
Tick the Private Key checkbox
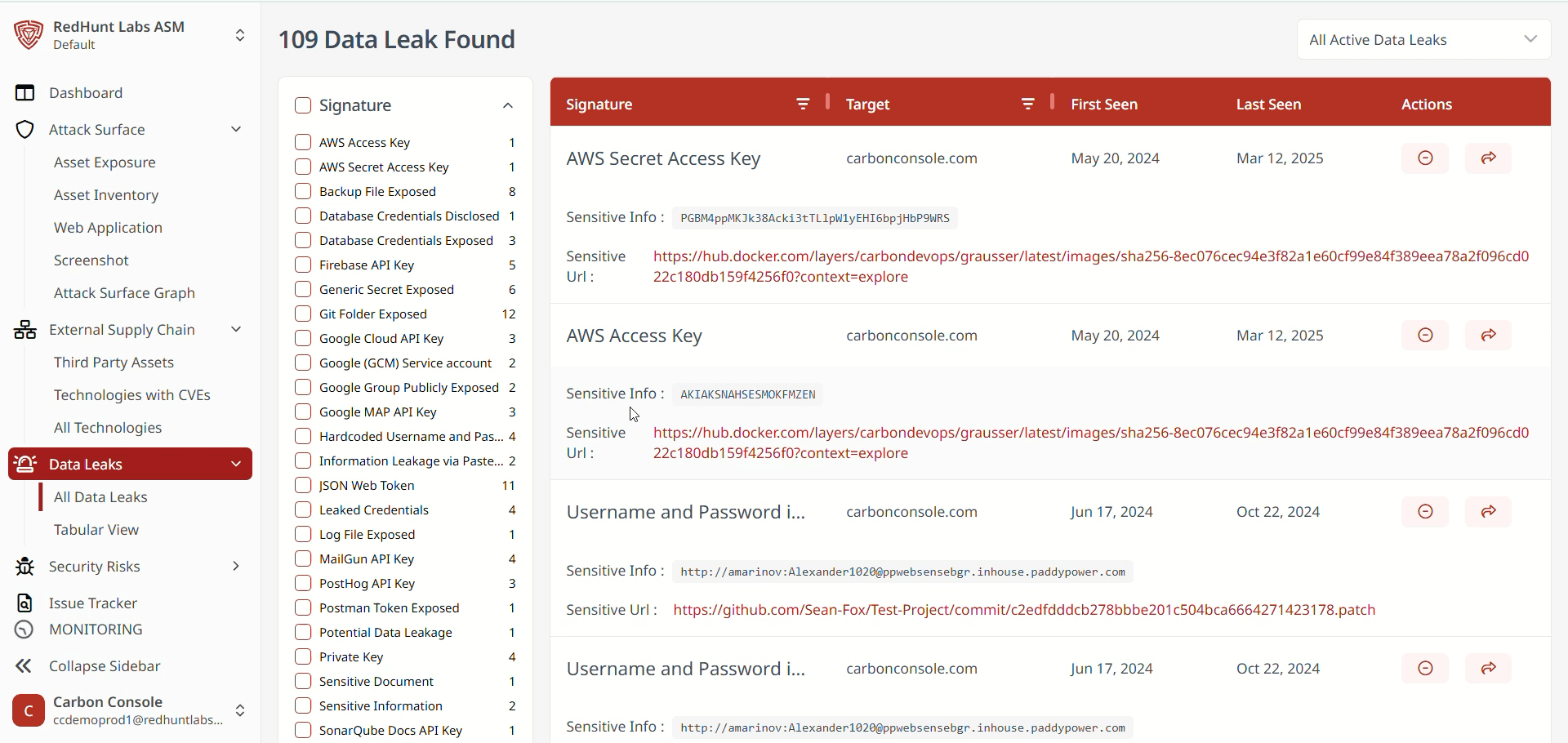tap(303, 656)
